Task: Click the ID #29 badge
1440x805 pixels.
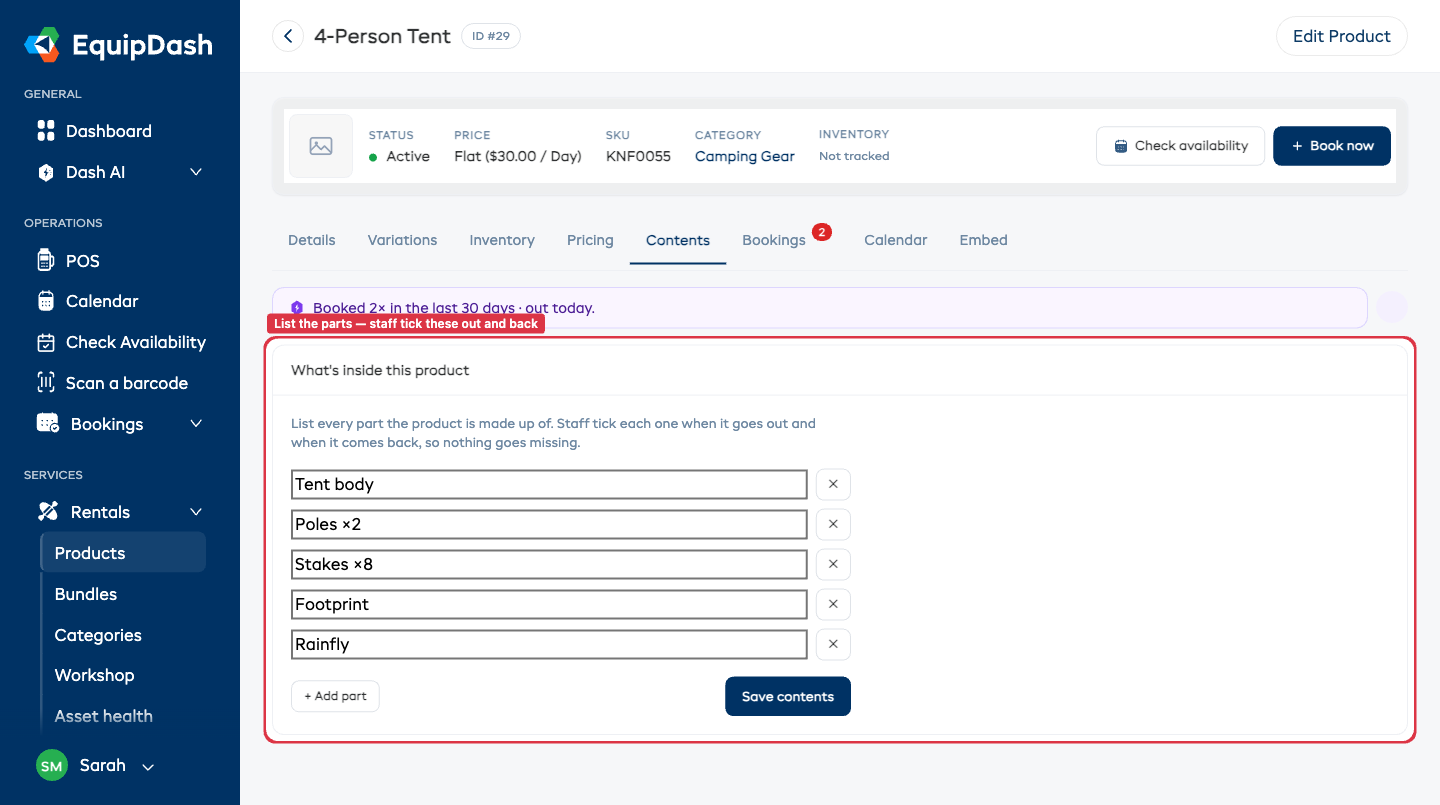Action: click(x=491, y=36)
